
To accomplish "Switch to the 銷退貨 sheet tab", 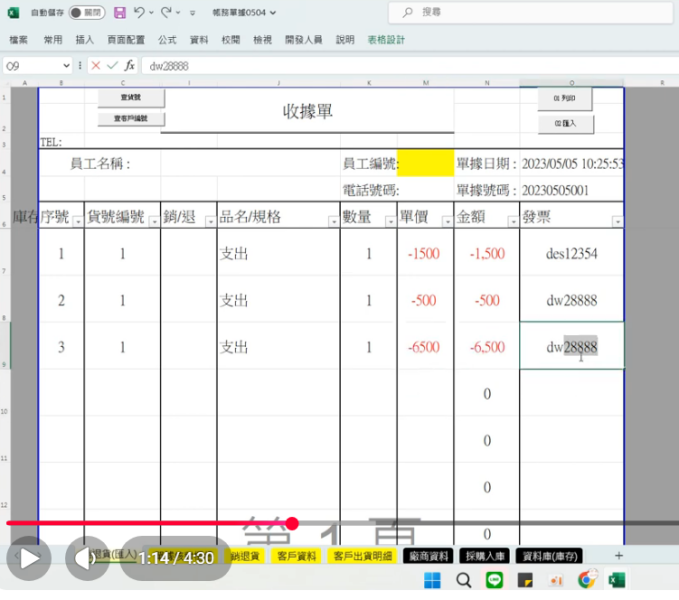I will coord(245,556).
